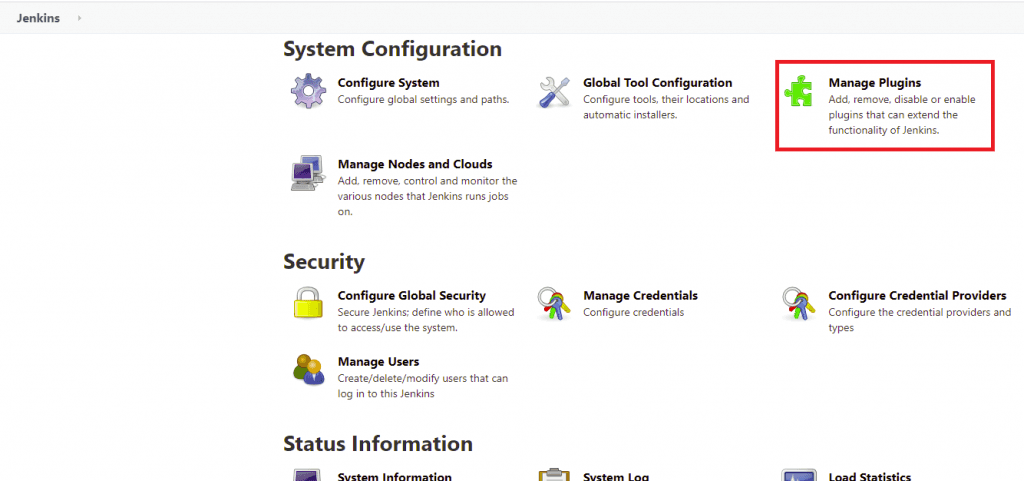Open the Manage Plugins link
Screen dimensions: 1024x481
point(874,83)
